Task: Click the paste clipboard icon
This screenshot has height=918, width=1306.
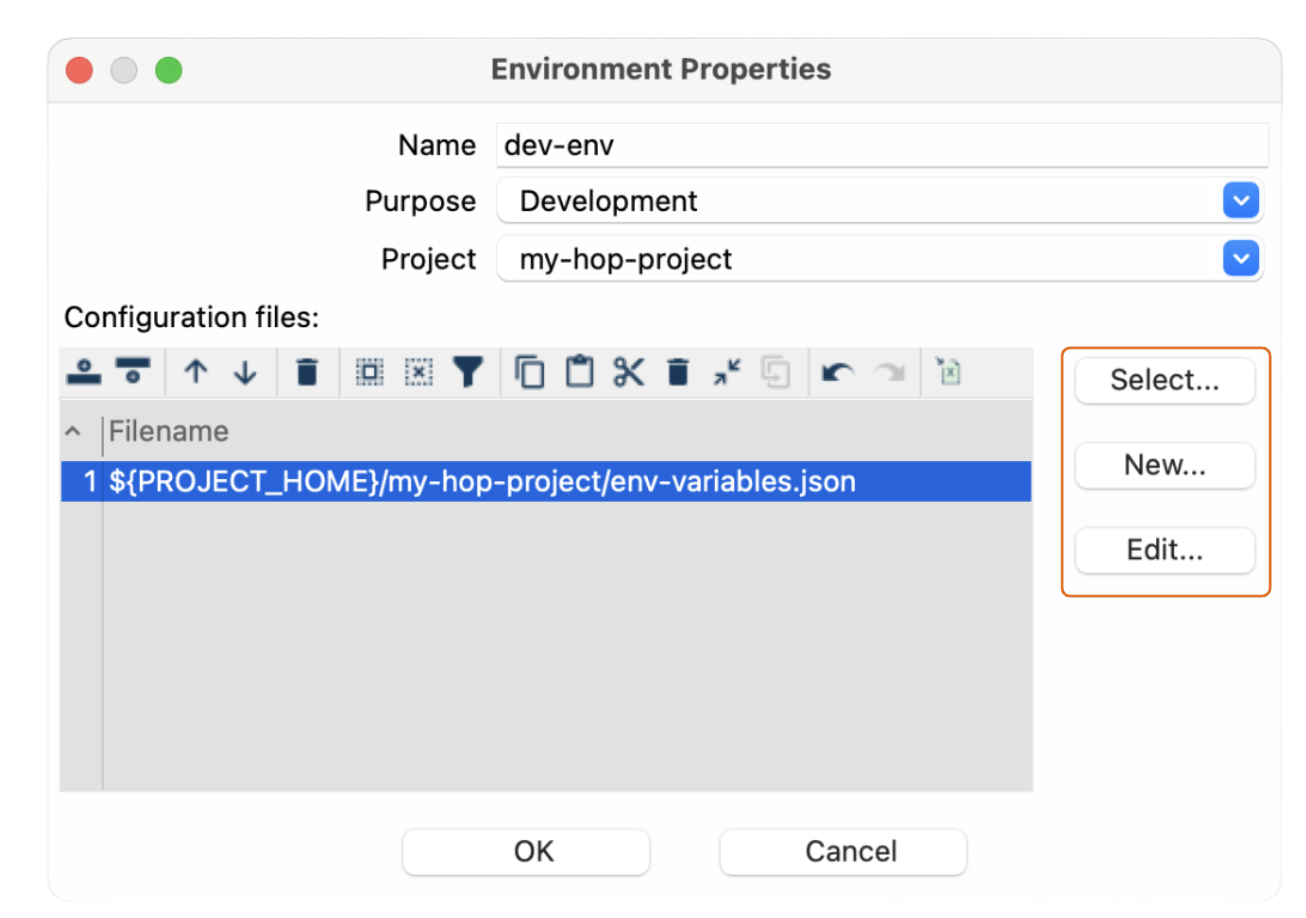Action: point(579,373)
